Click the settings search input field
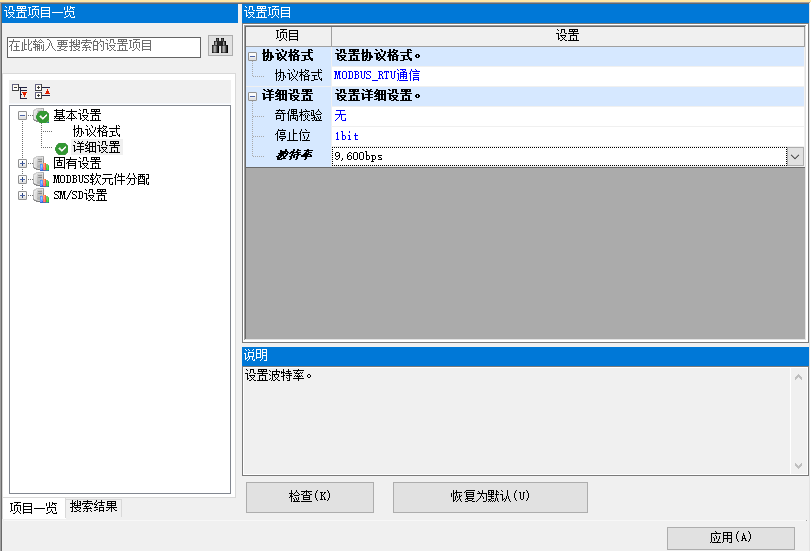Image resolution: width=811 pixels, height=551 pixels. click(x=104, y=46)
